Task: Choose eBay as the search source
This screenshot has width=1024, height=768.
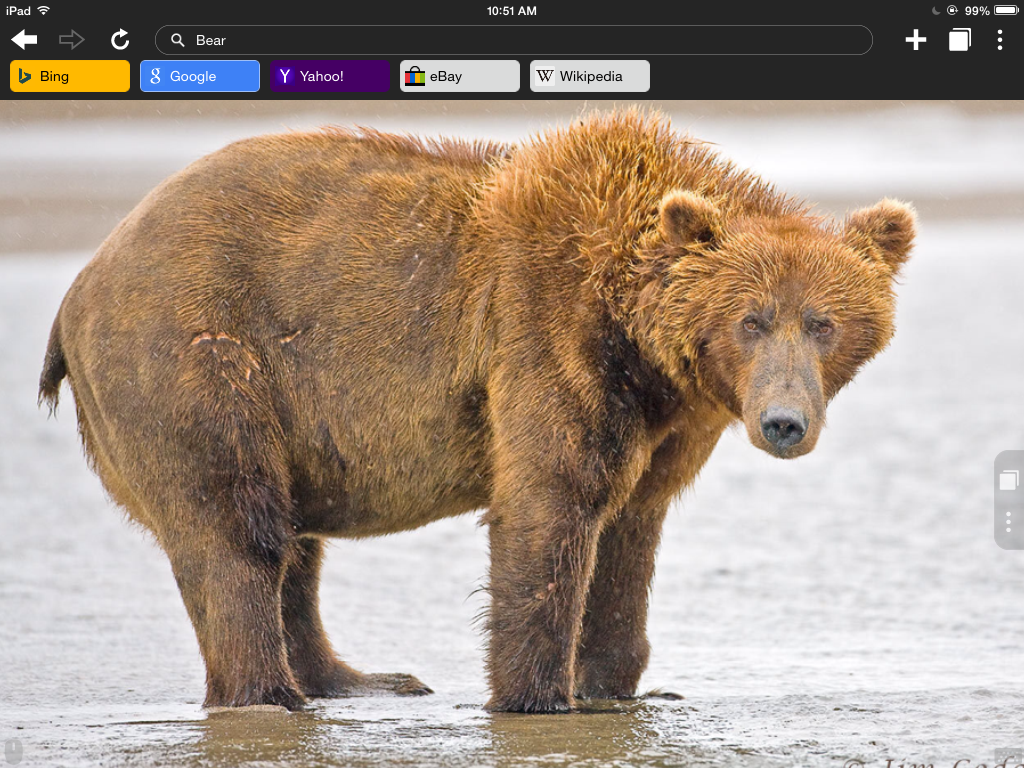Action: [x=460, y=76]
